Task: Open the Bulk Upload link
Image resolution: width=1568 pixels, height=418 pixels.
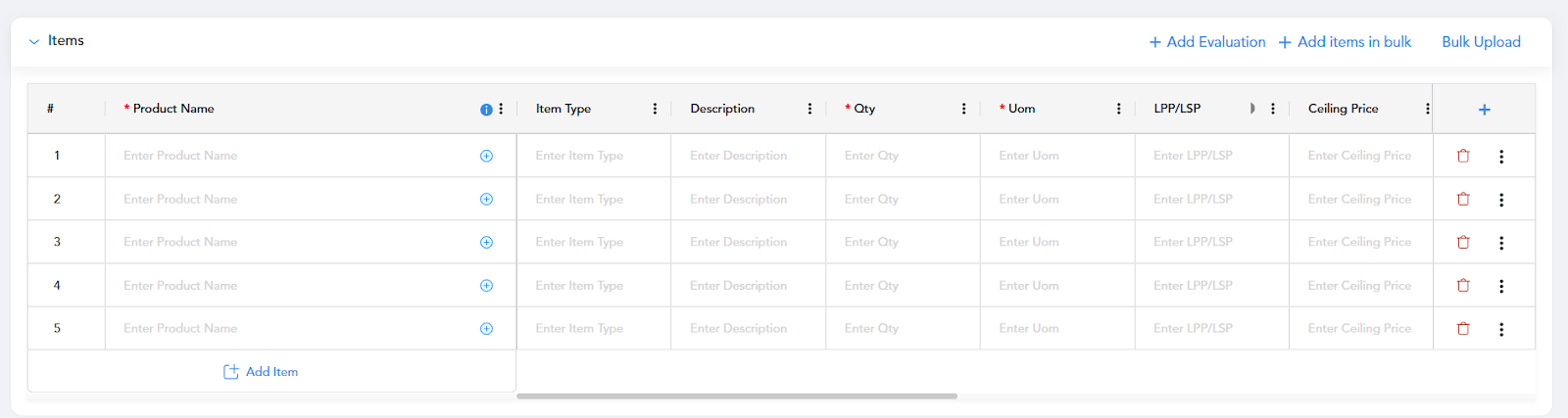Action: 1481,42
